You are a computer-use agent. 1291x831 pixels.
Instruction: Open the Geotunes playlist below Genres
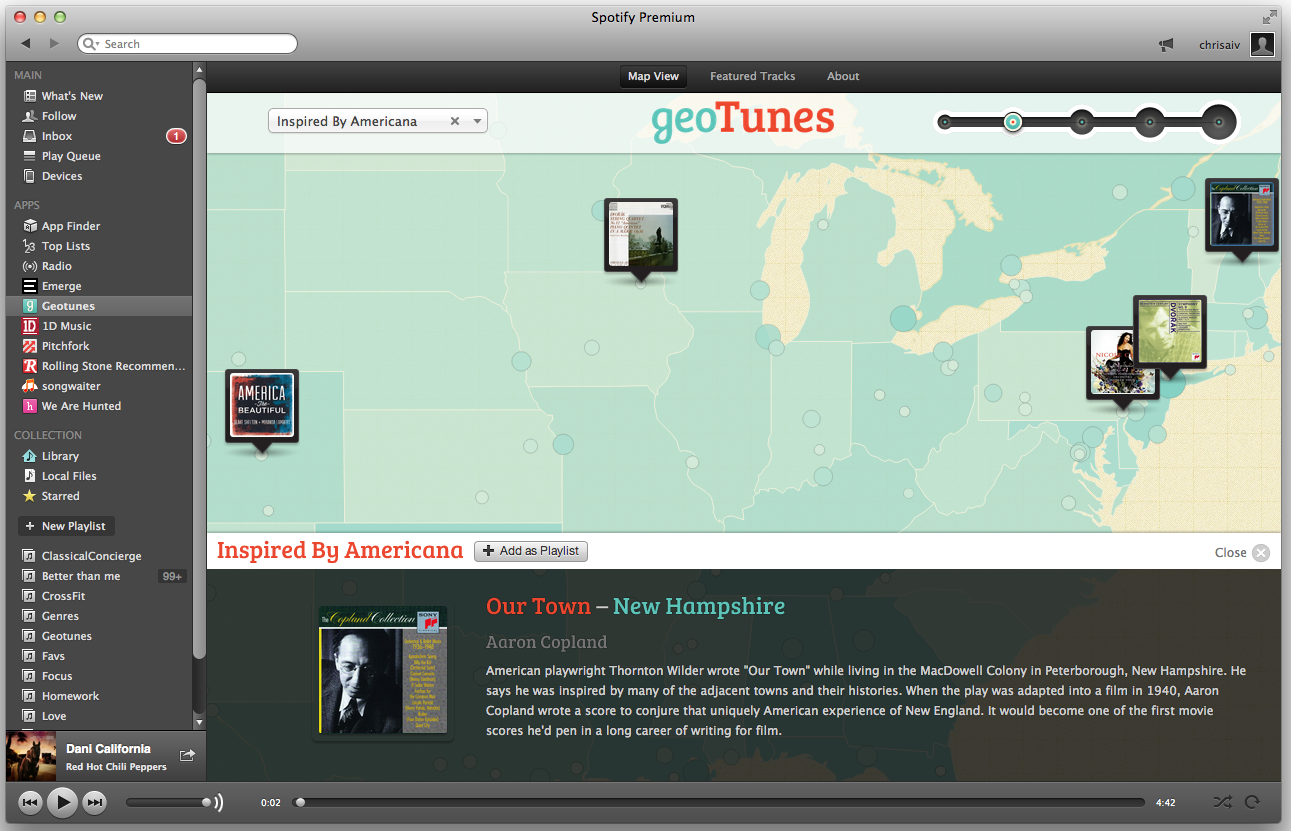(66, 636)
